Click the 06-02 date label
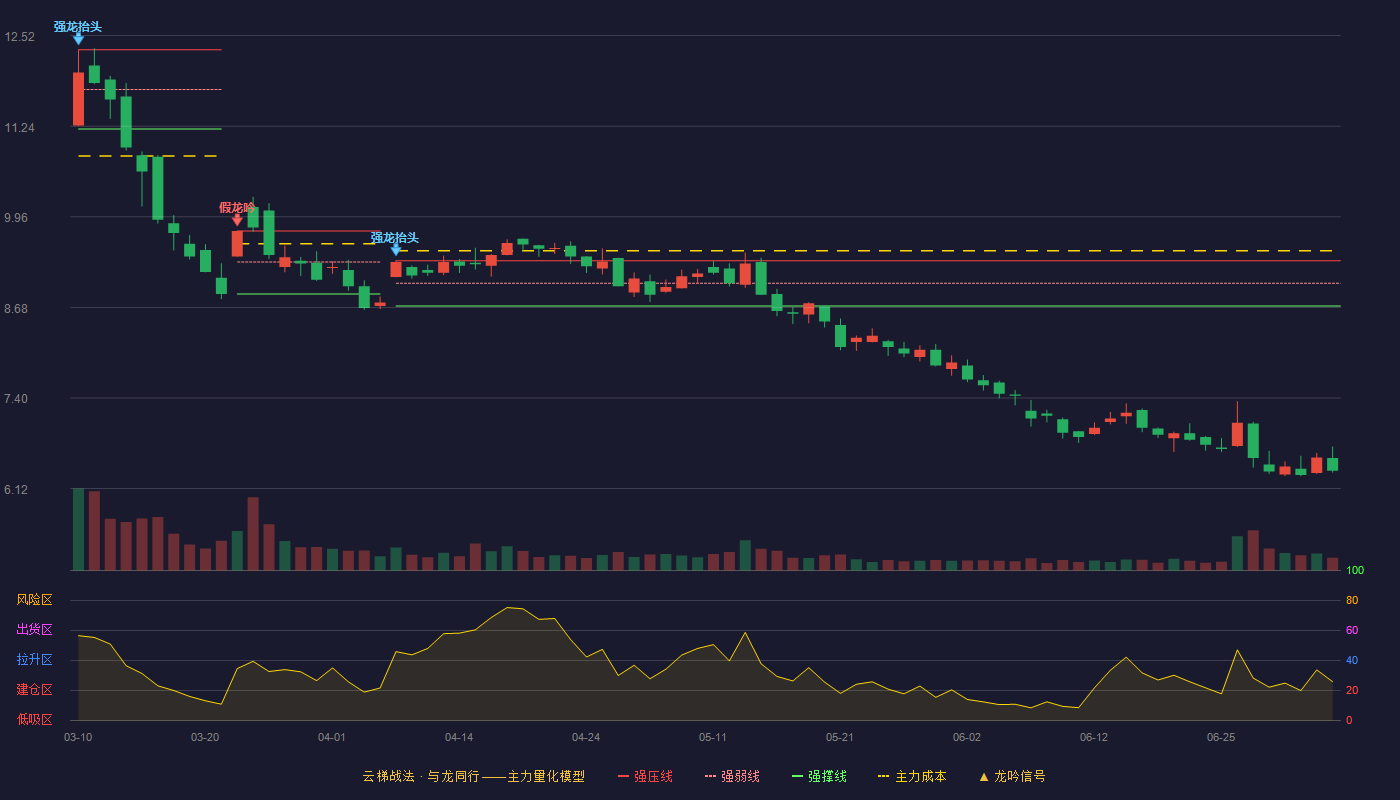 (967, 737)
